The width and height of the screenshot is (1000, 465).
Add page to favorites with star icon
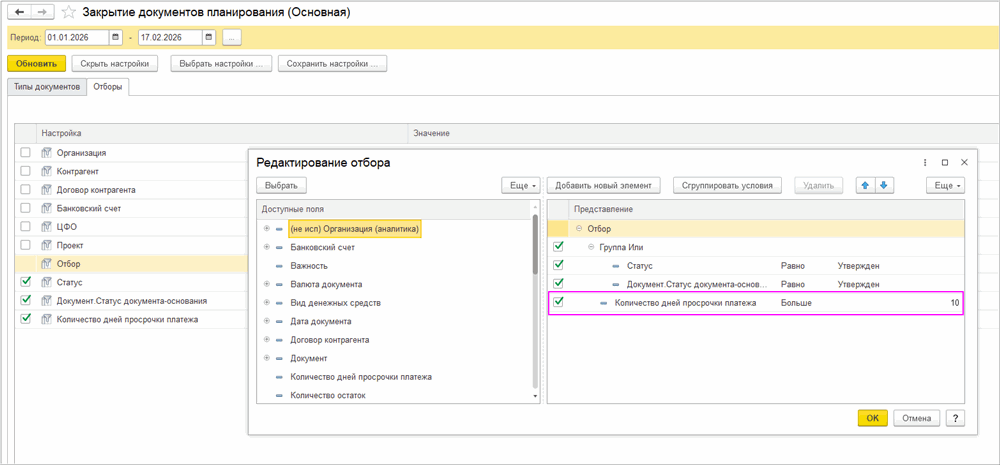(68, 12)
